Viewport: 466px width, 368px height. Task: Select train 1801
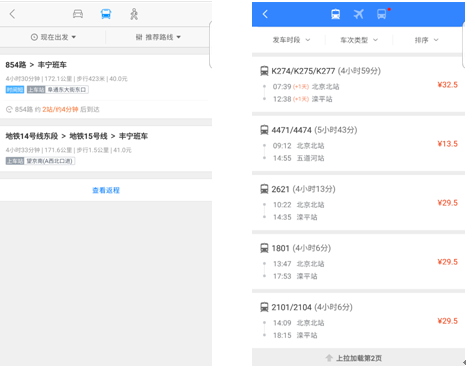click(x=358, y=262)
